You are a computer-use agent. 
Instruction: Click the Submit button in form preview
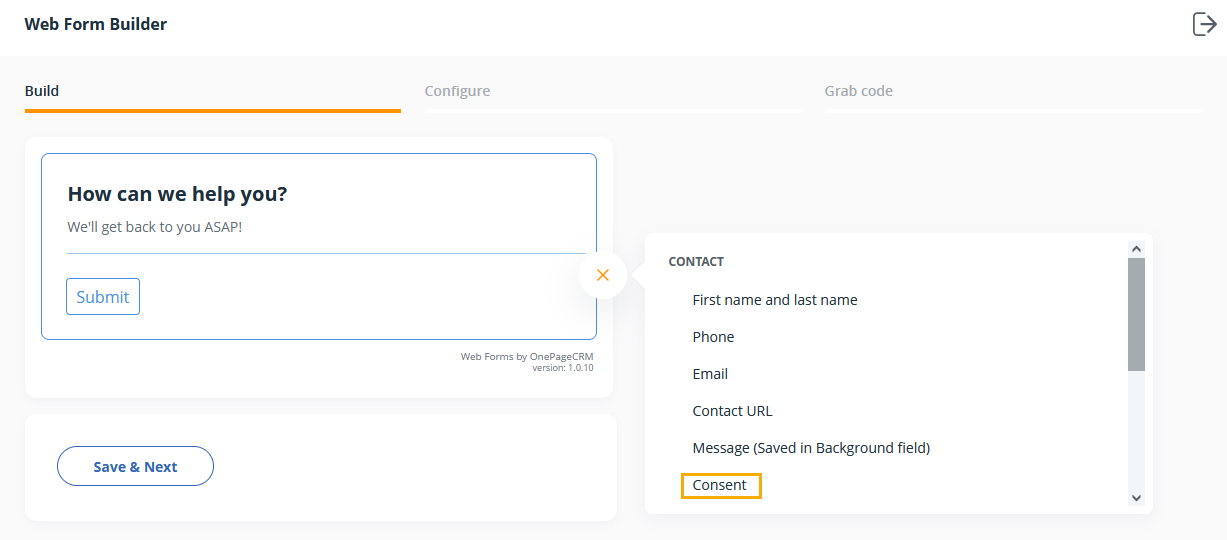tap(103, 297)
